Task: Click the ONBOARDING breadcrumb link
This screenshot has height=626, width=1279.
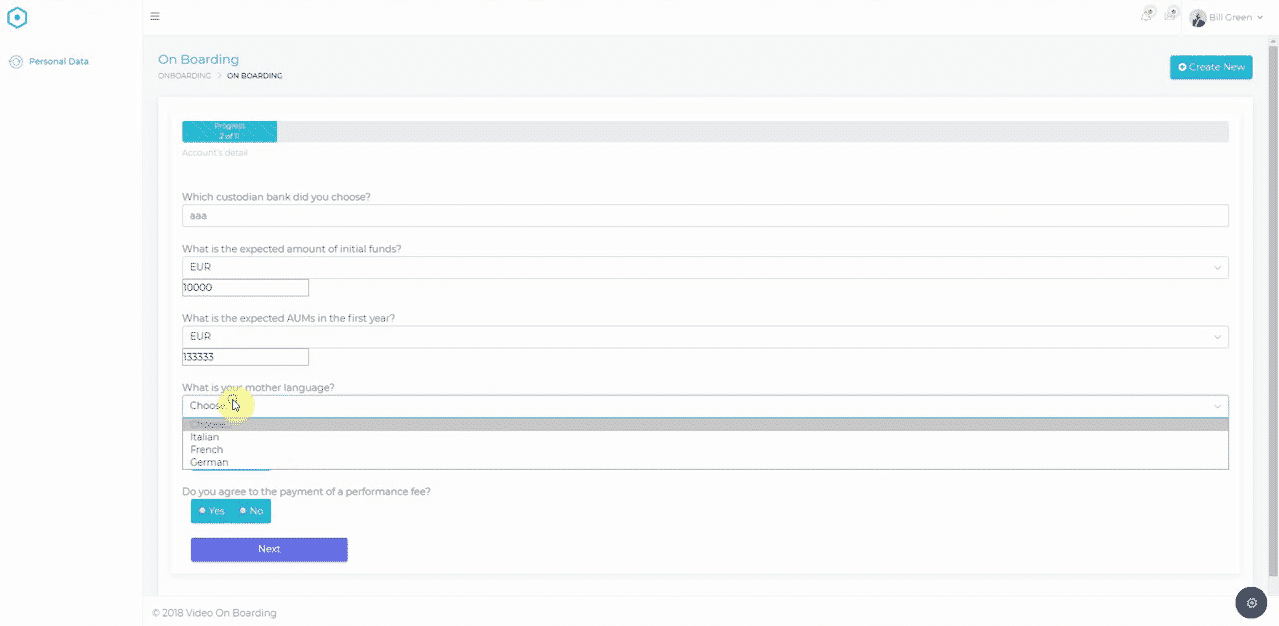Action: (184, 76)
